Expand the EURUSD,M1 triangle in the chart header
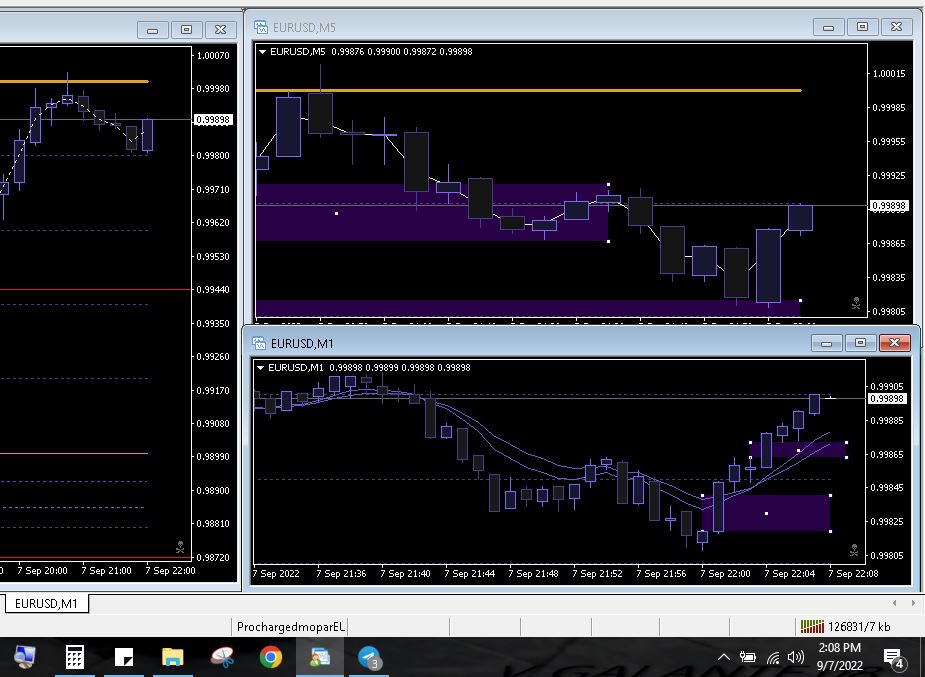 coord(262,367)
